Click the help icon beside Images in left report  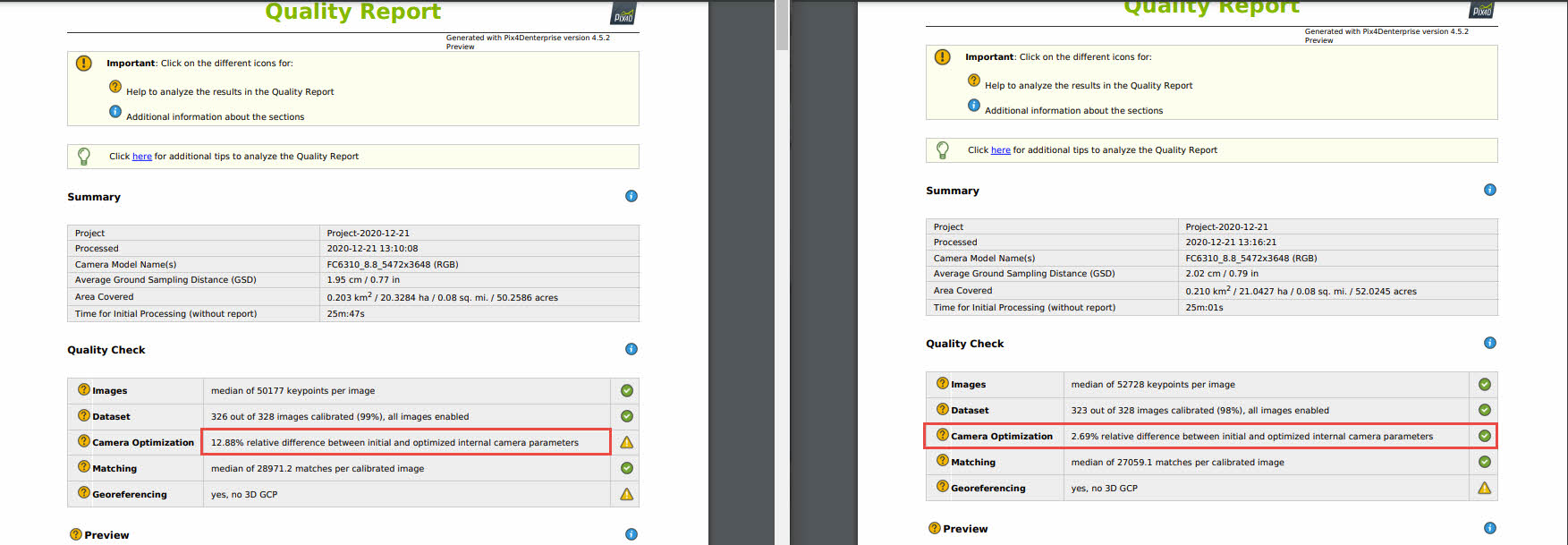(x=84, y=389)
